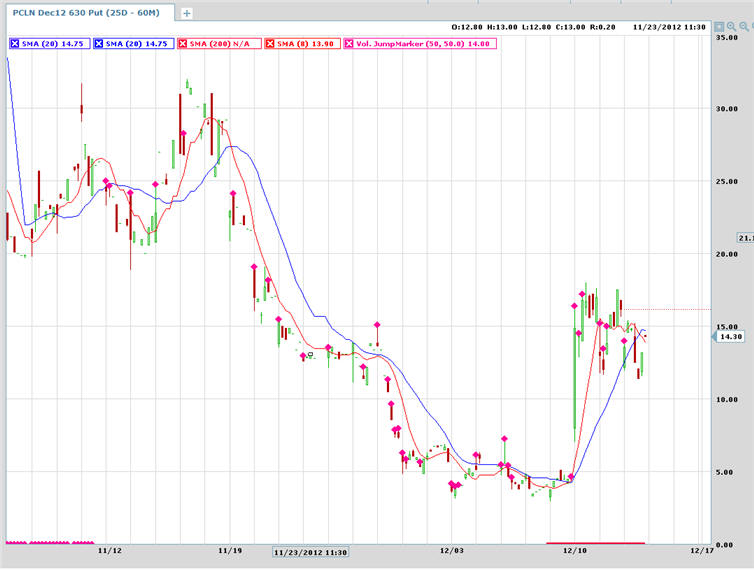Click the 14.30 current price tag on the price axis

point(730,337)
